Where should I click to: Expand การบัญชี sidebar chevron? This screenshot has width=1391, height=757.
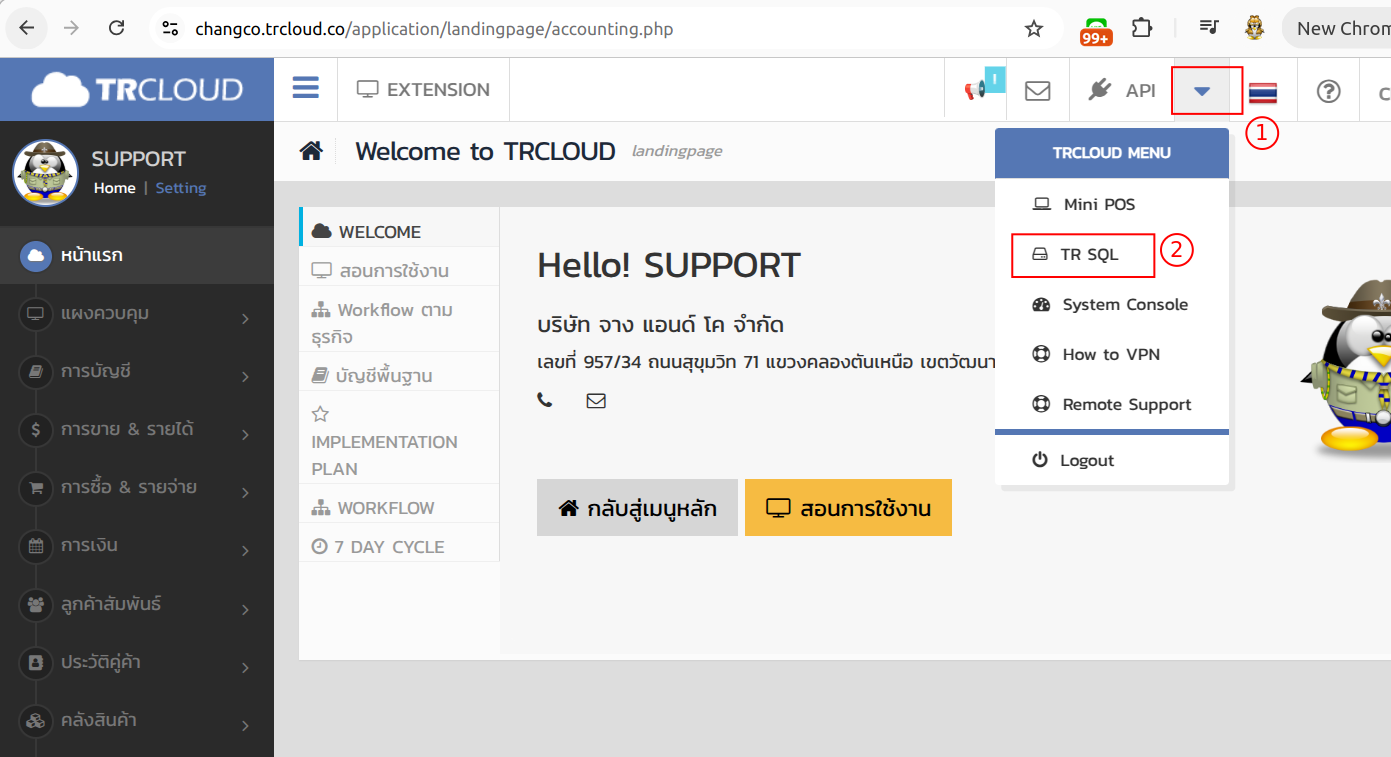click(245, 377)
